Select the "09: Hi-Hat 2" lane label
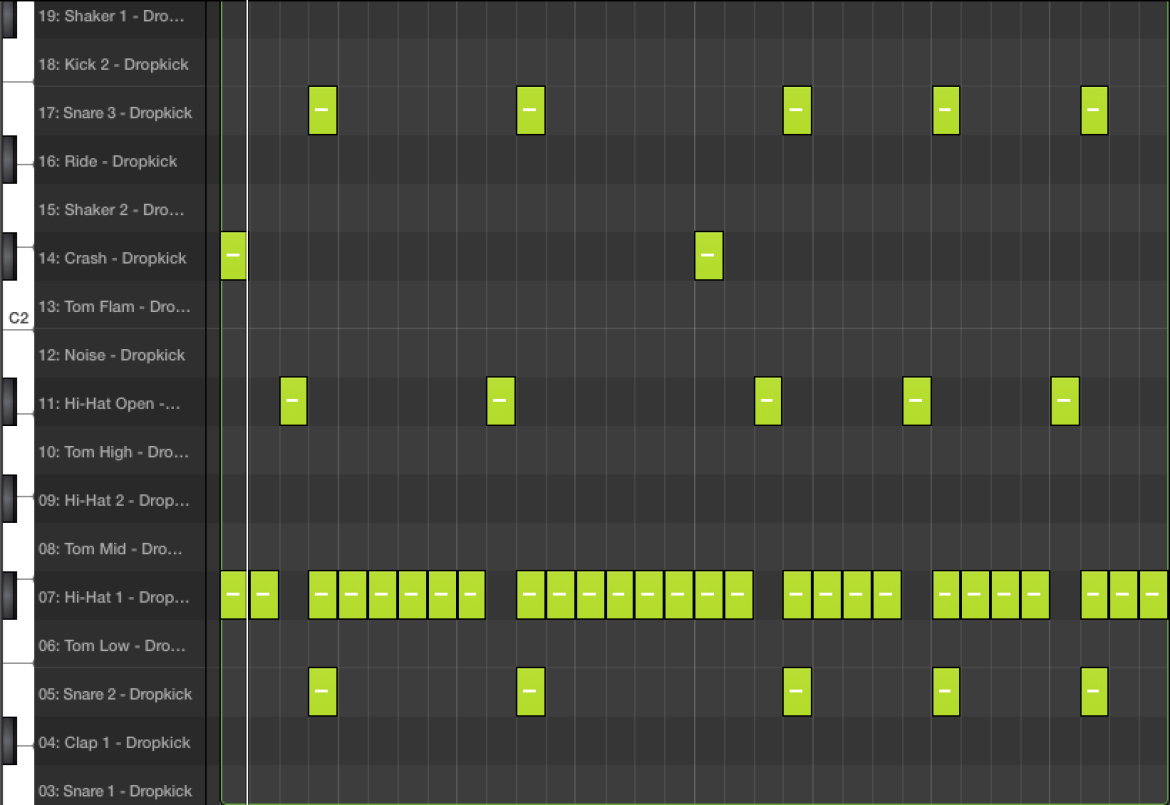 tap(114, 501)
